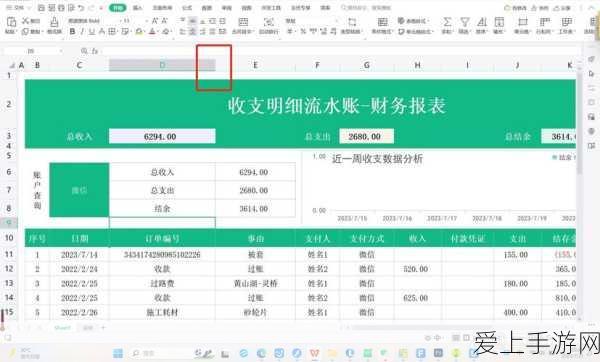Click order number 3434174289985102226
Screen dimensions: 600x362
click(162, 254)
